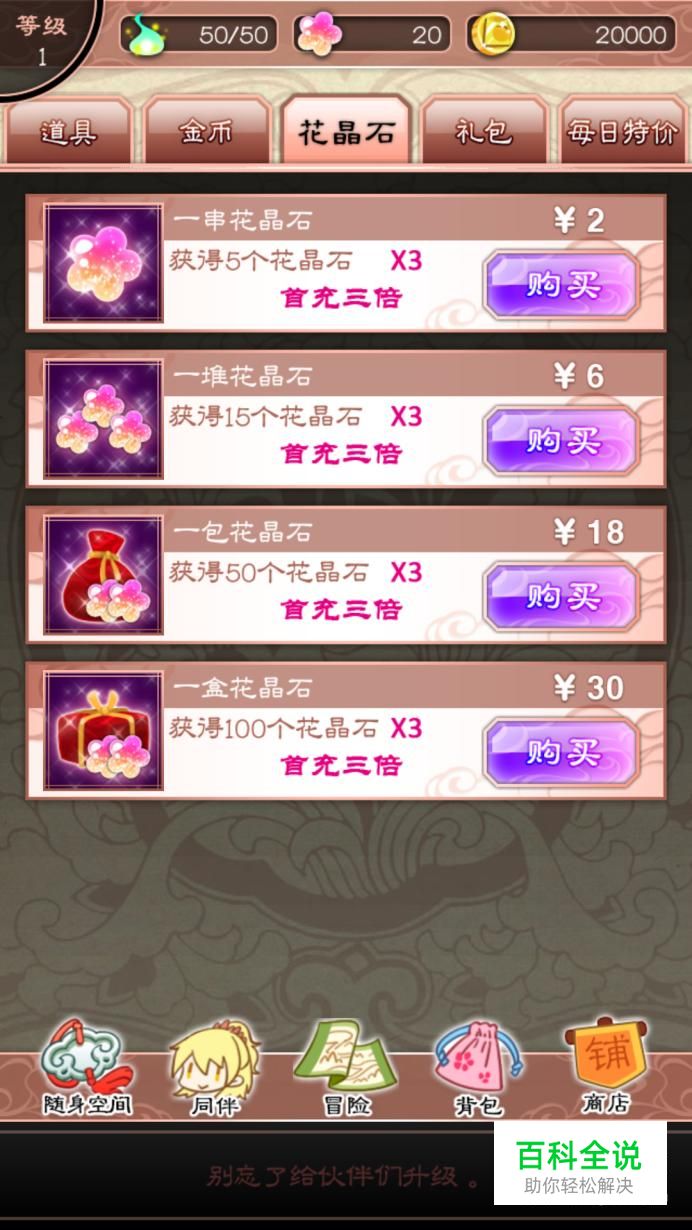Switch to the 道具 tab

click(x=69, y=131)
